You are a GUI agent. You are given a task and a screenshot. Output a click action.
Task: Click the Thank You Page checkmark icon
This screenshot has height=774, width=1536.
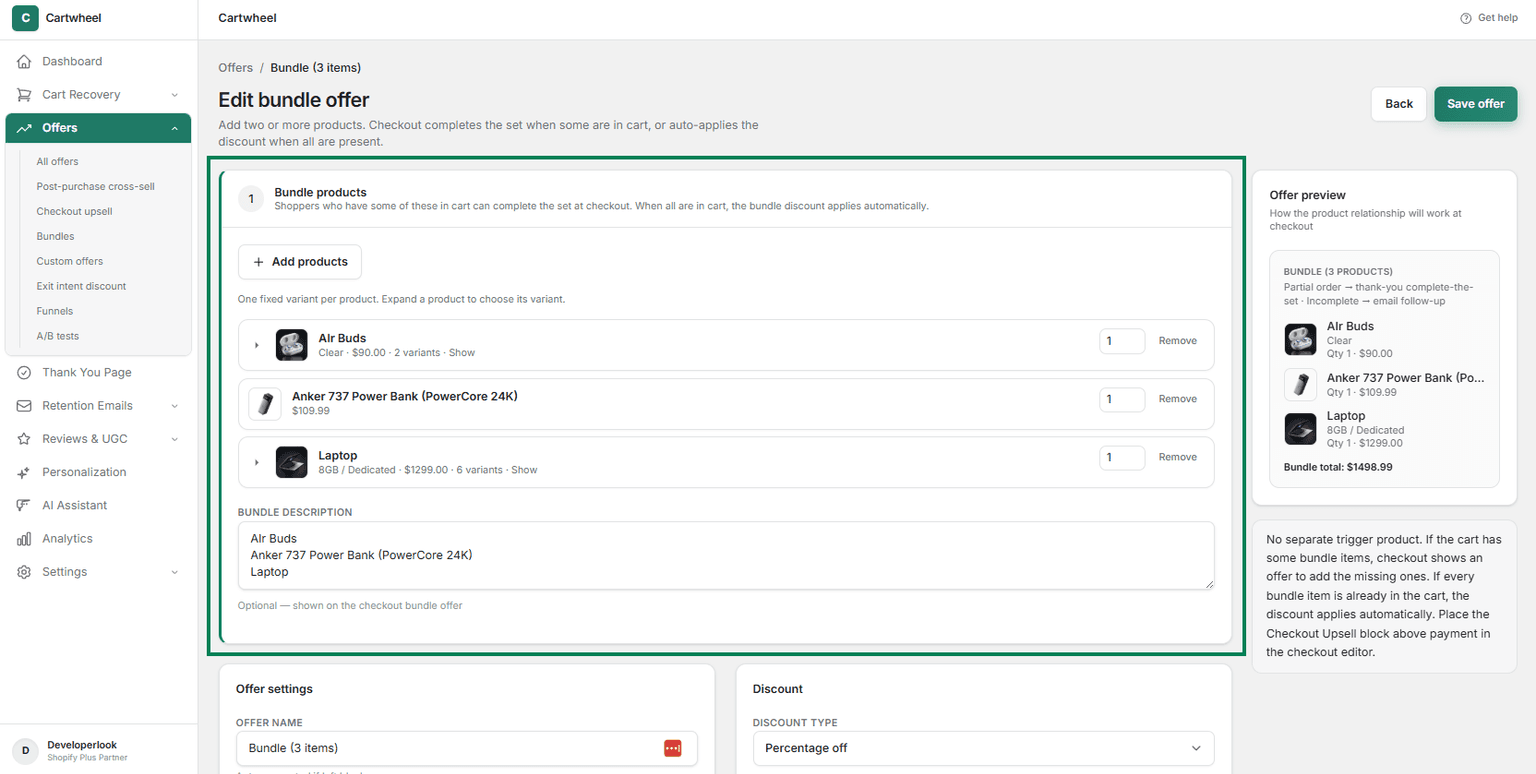tap(24, 373)
